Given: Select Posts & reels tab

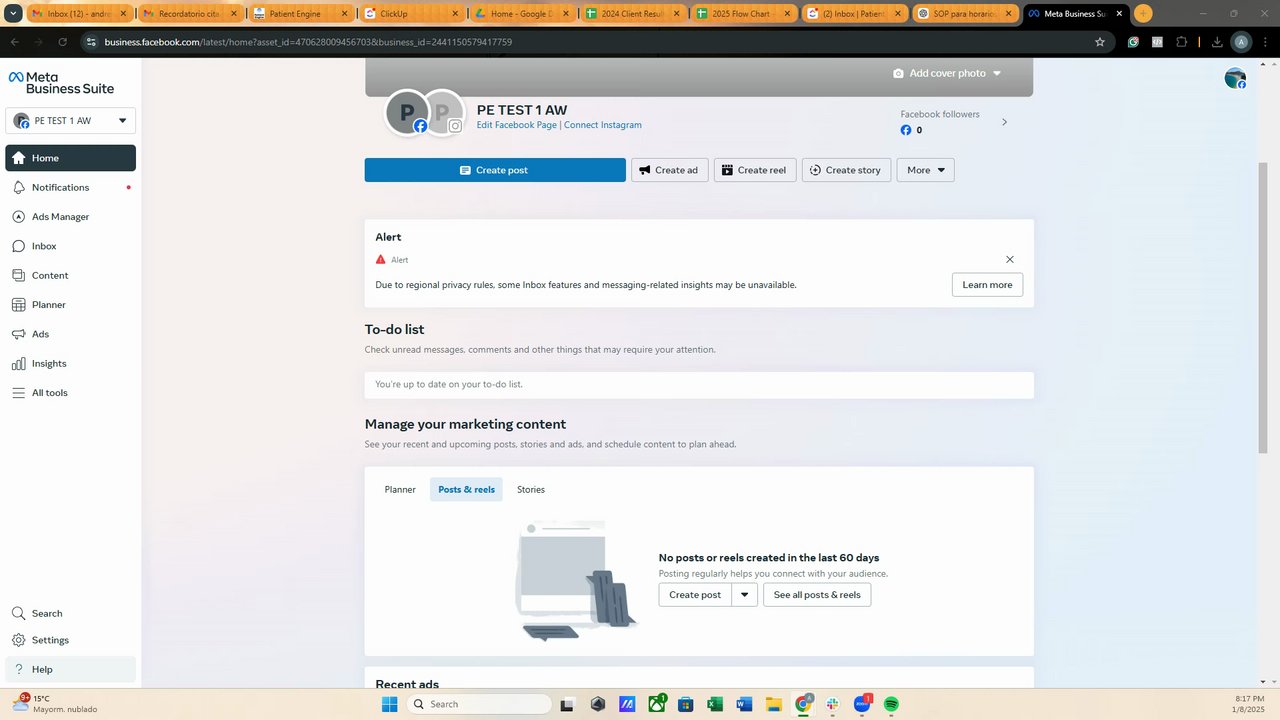Looking at the screenshot, I should 466,490.
